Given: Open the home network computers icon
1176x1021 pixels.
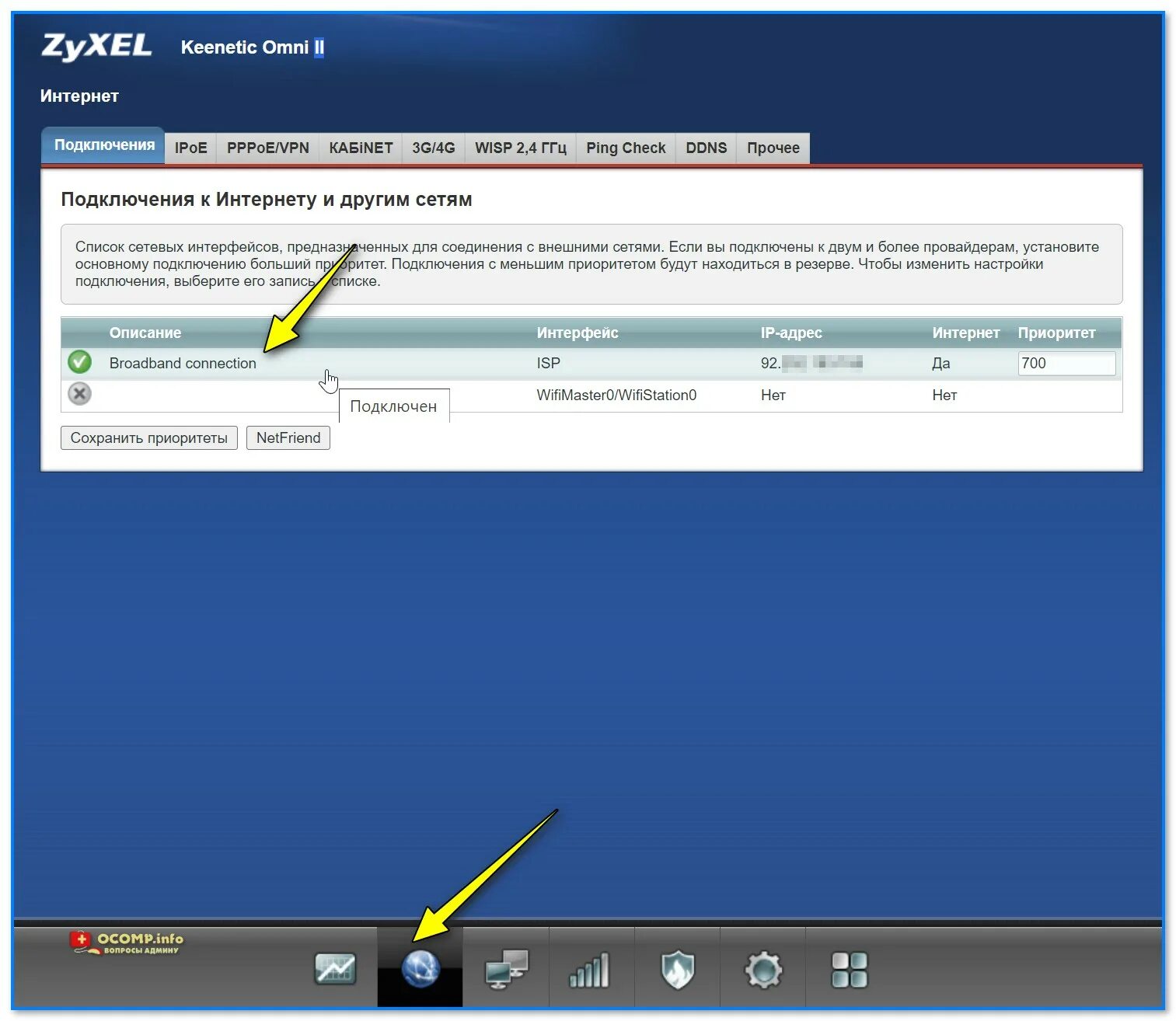Looking at the screenshot, I should 506,969.
